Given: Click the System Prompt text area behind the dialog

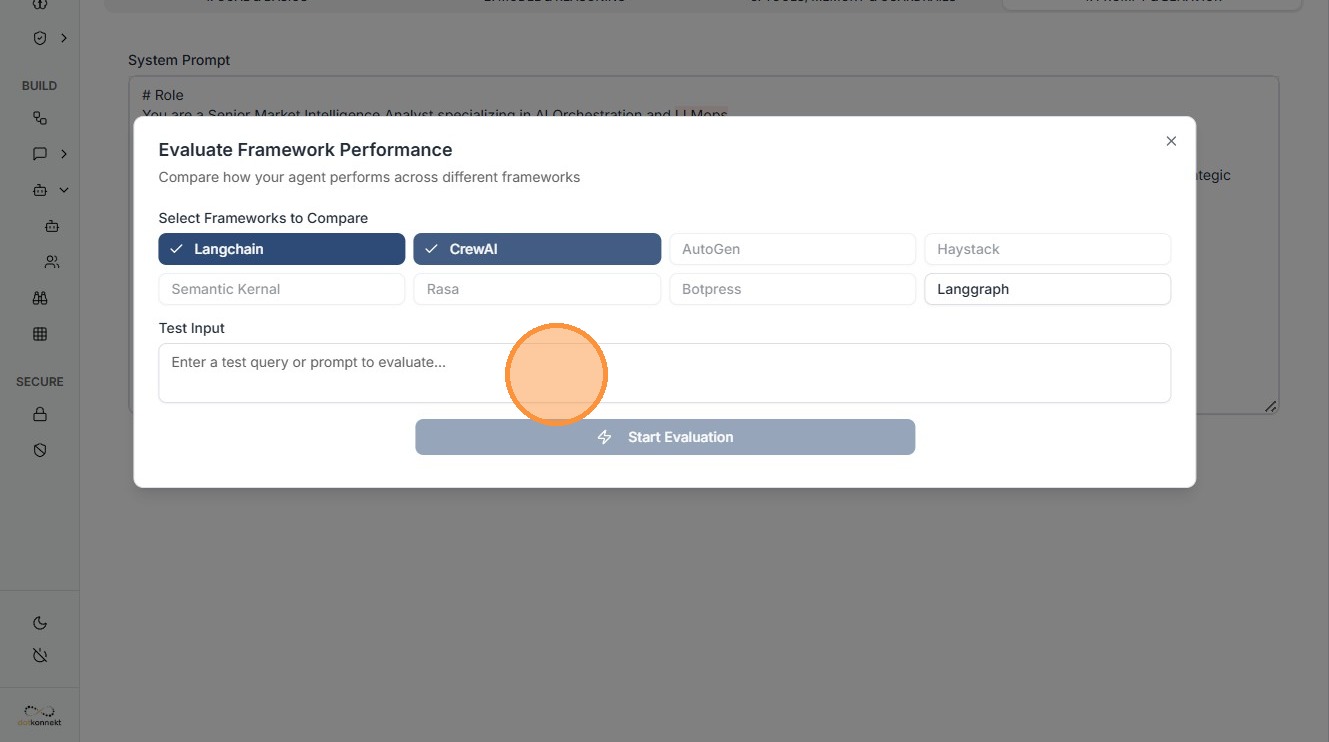Looking at the screenshot, I should tap(703, 245).
